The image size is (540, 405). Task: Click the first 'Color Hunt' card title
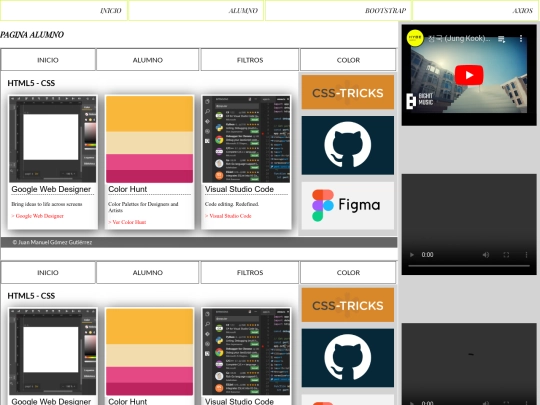point(127,189)
